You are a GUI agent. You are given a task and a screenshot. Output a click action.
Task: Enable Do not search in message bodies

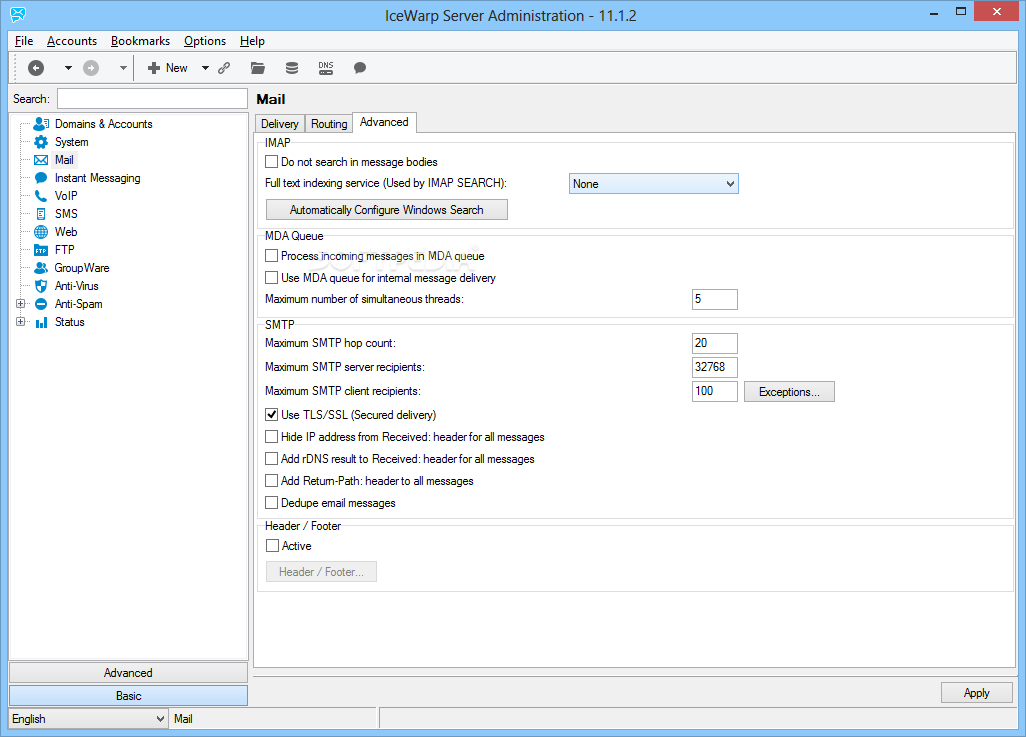(272, 162)
